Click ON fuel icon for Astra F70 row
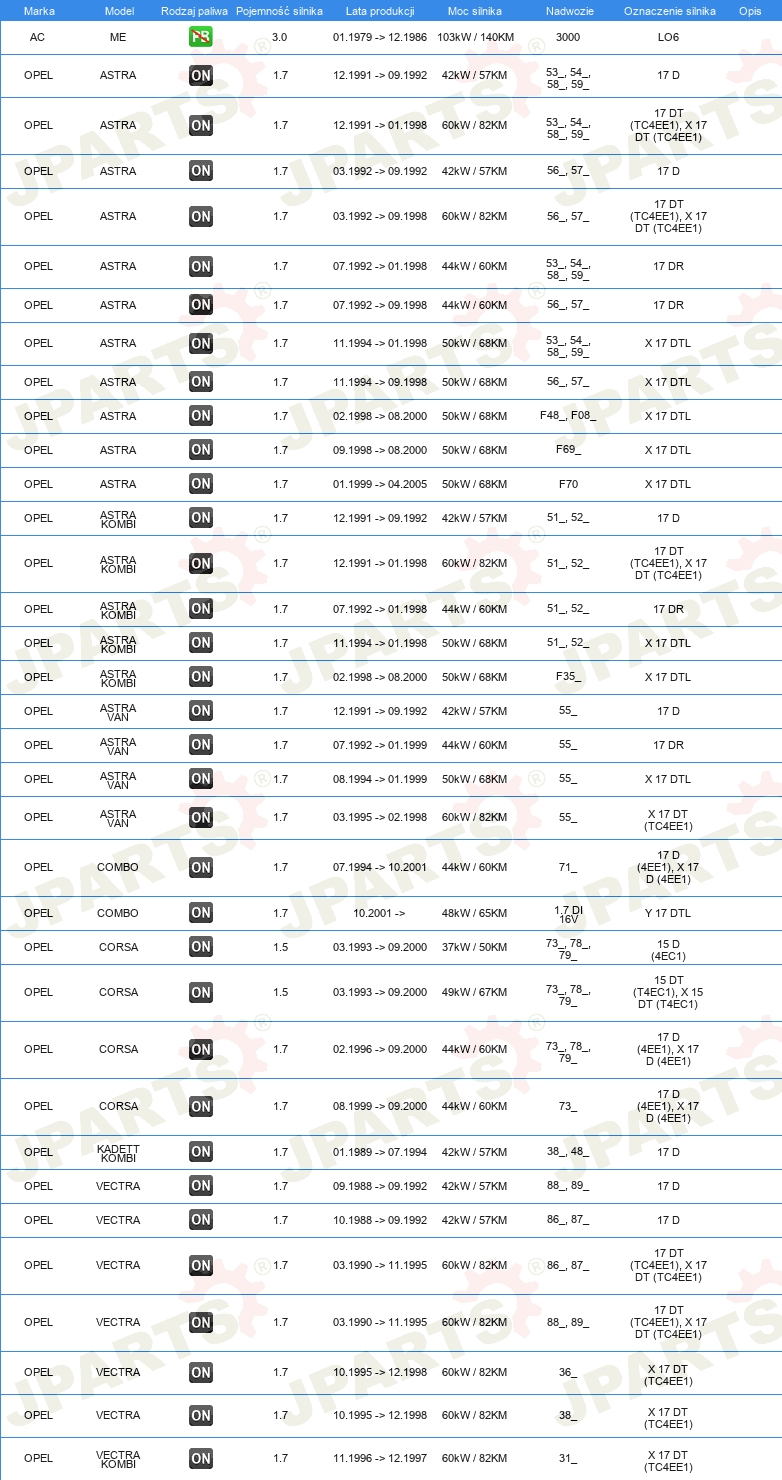 [x=201, y=484]
